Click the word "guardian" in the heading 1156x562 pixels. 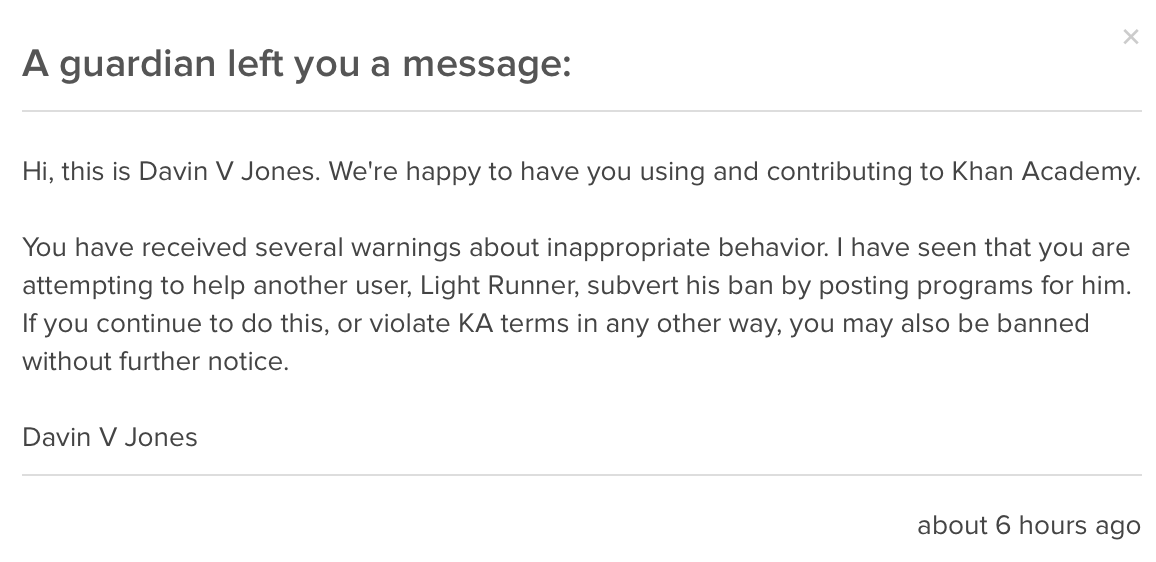[x=137, y=64]
